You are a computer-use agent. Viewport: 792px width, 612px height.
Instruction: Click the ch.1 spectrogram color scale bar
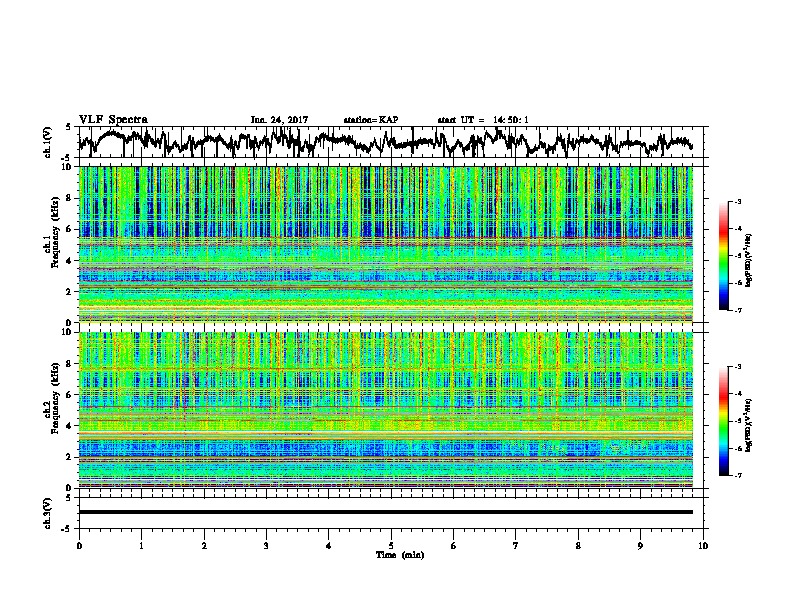pyautogui.click(x=723, y=256)
